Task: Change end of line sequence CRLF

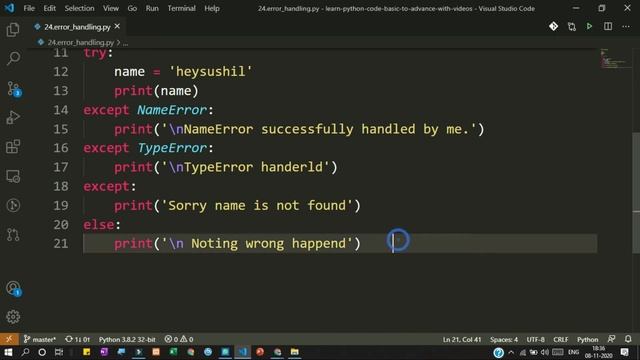Action: point(561,340)
